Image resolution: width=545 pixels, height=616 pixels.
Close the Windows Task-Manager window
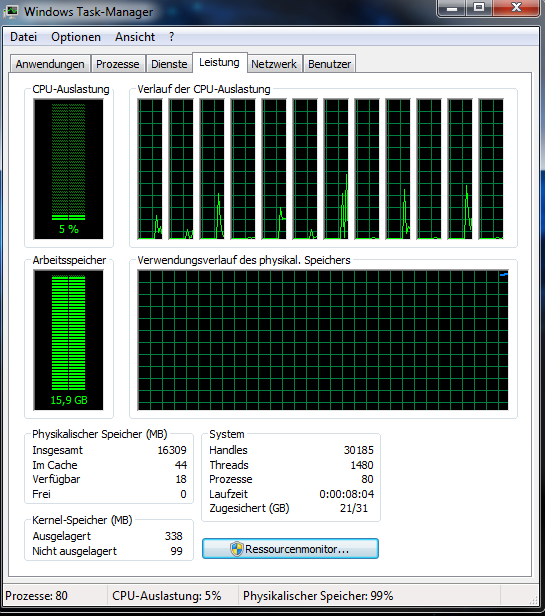[x=516, y=8]
